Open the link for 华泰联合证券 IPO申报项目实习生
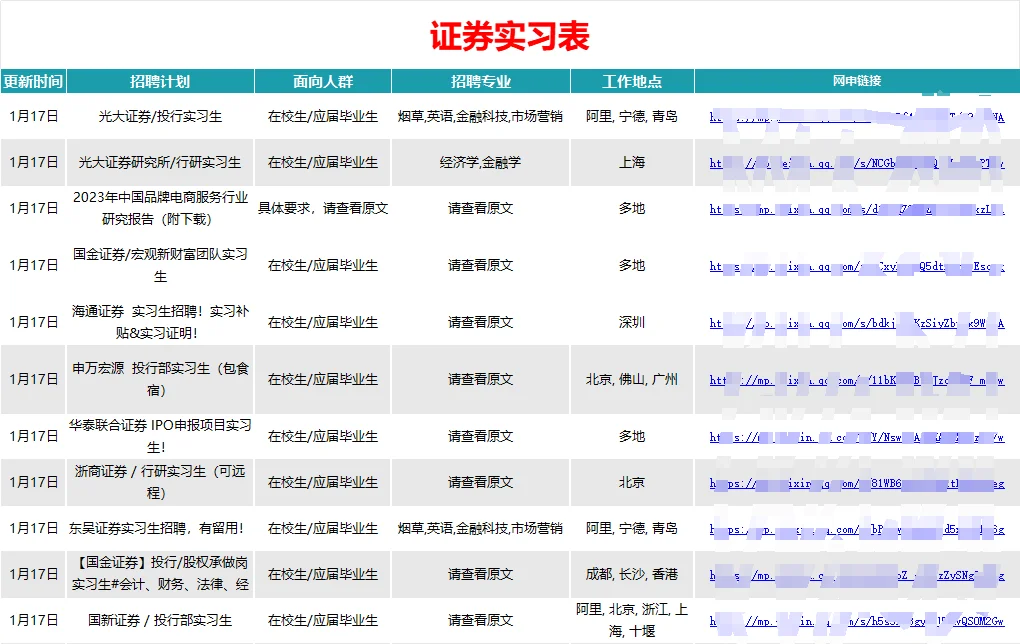Viewport: 1020px width, 644px height. (857, 437)
